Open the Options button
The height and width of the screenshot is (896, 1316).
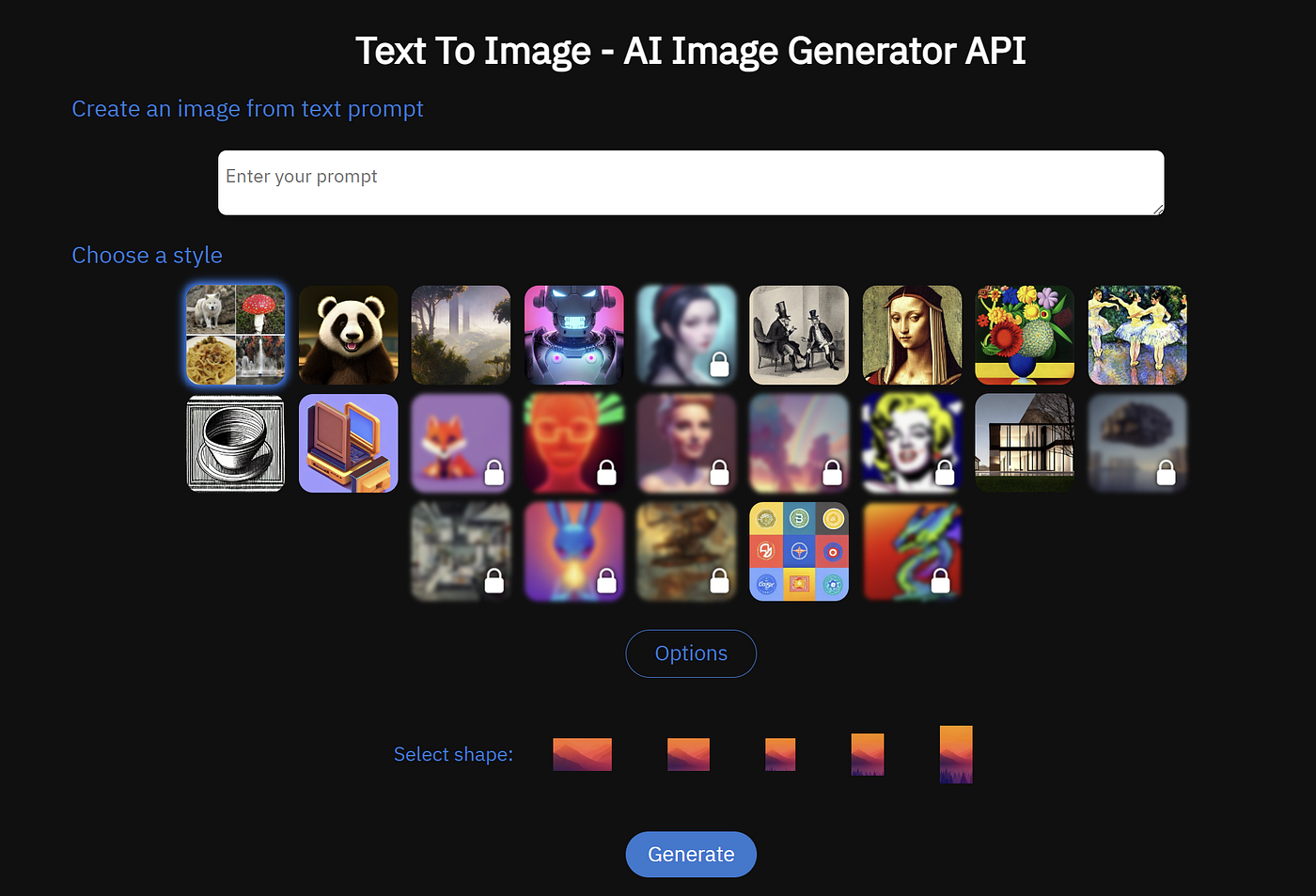[x=691, y=653]
